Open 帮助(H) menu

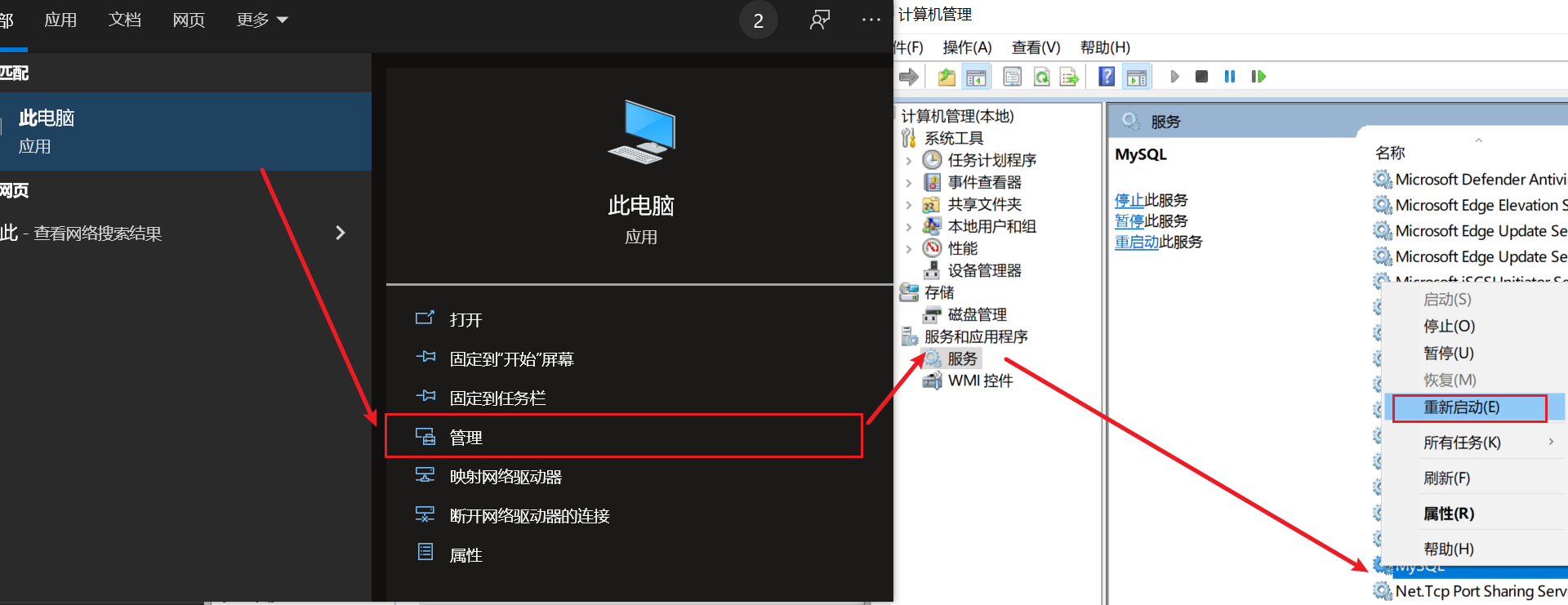click(x=1105, y=47)
